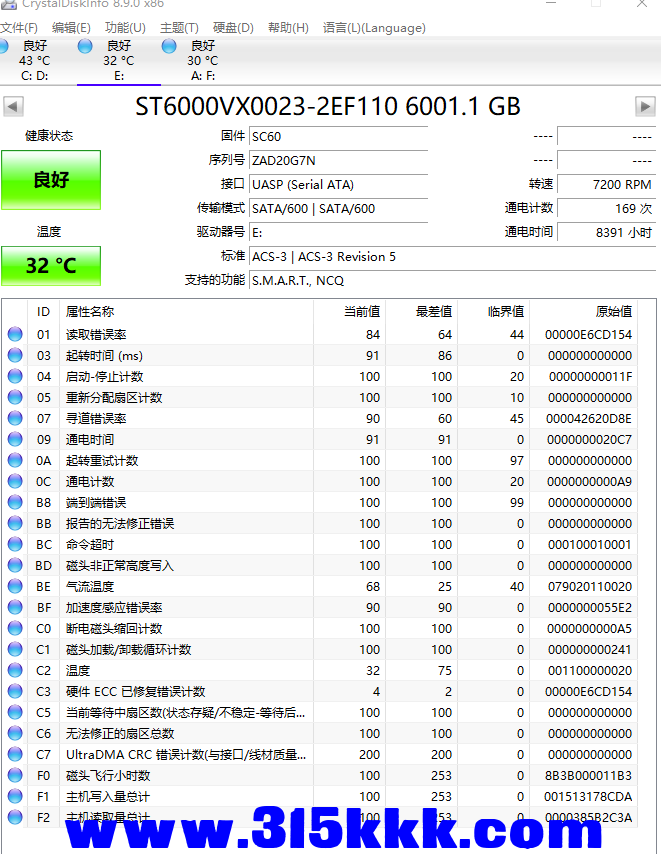
Task: Click status orb for 磁头飞行小时数 row
Action: tap(15, 776)
